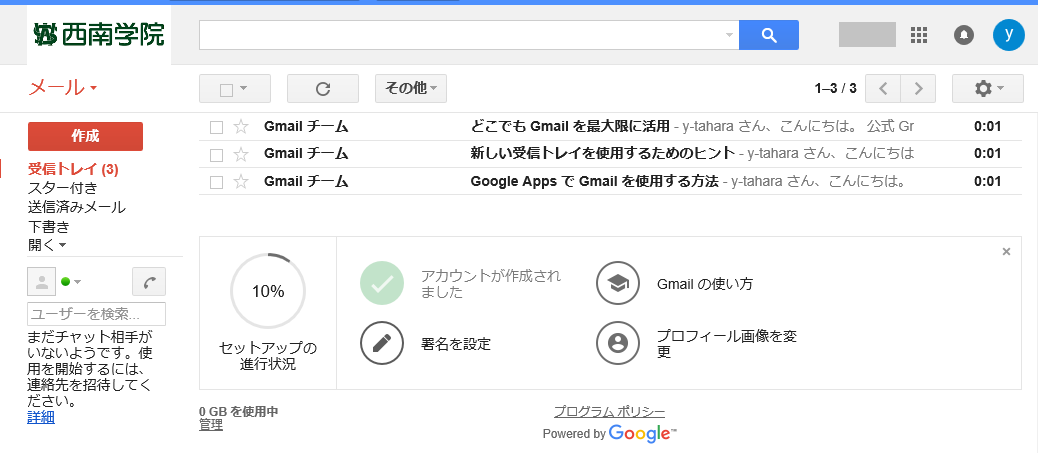Open the Google apps grid icon
Image resolution: width=1038 pixels, height=453 pixels.
(x=919, y=35)
